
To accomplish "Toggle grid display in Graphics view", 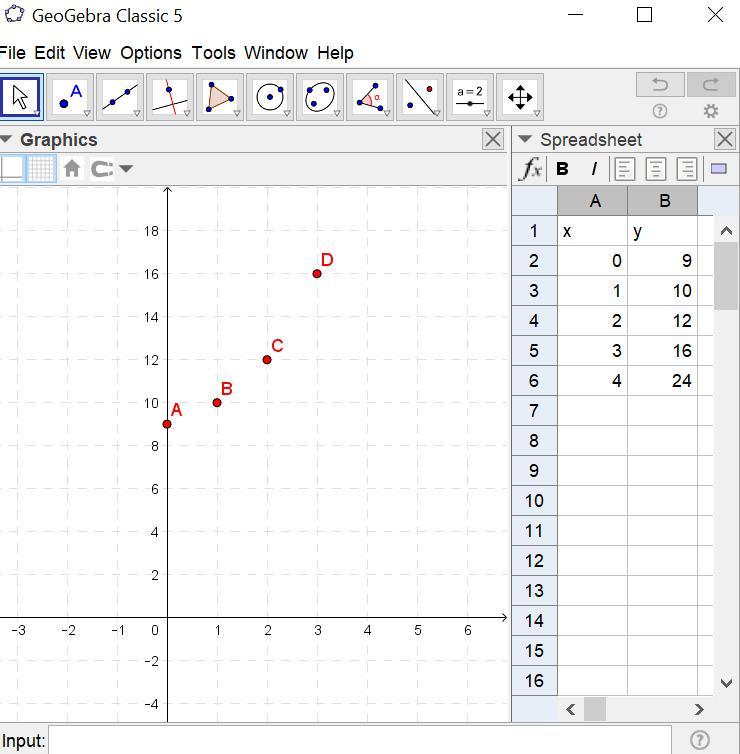I will [x=40, y=168].
